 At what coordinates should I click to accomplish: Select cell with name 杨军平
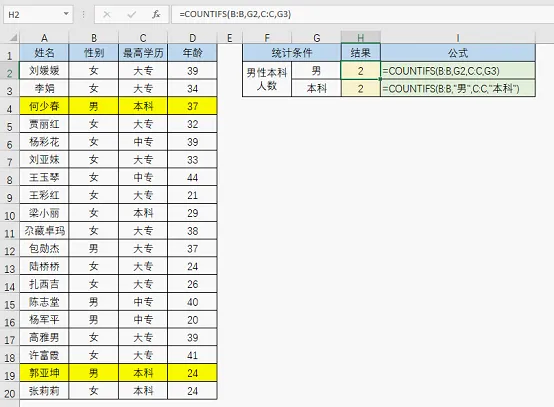(x=44, y=319)
